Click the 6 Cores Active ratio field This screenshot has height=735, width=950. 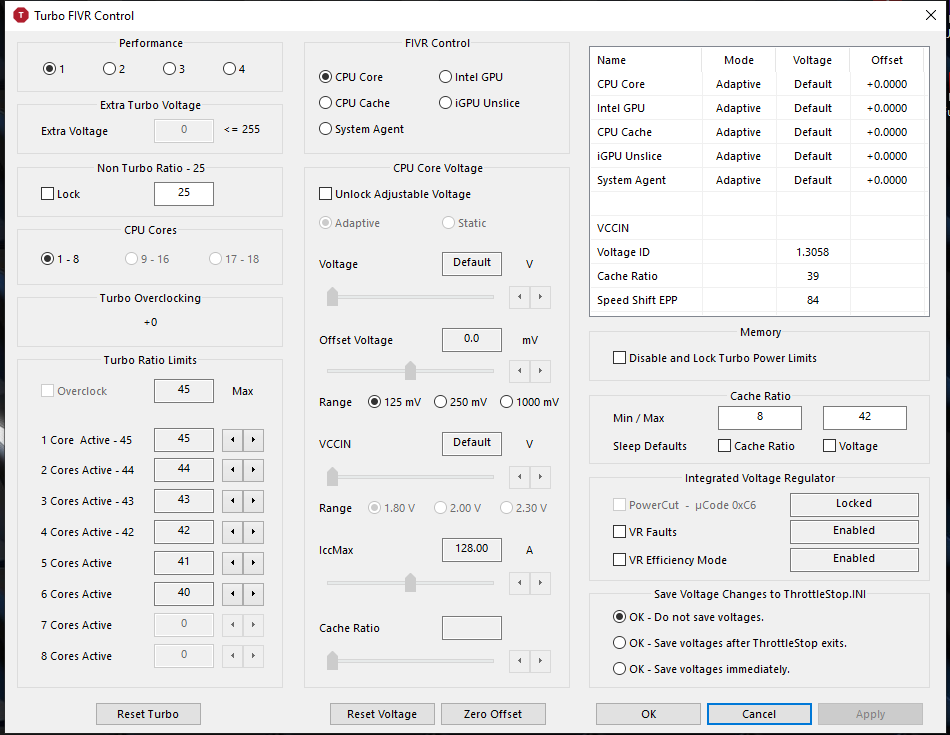(x=184, y=594)
